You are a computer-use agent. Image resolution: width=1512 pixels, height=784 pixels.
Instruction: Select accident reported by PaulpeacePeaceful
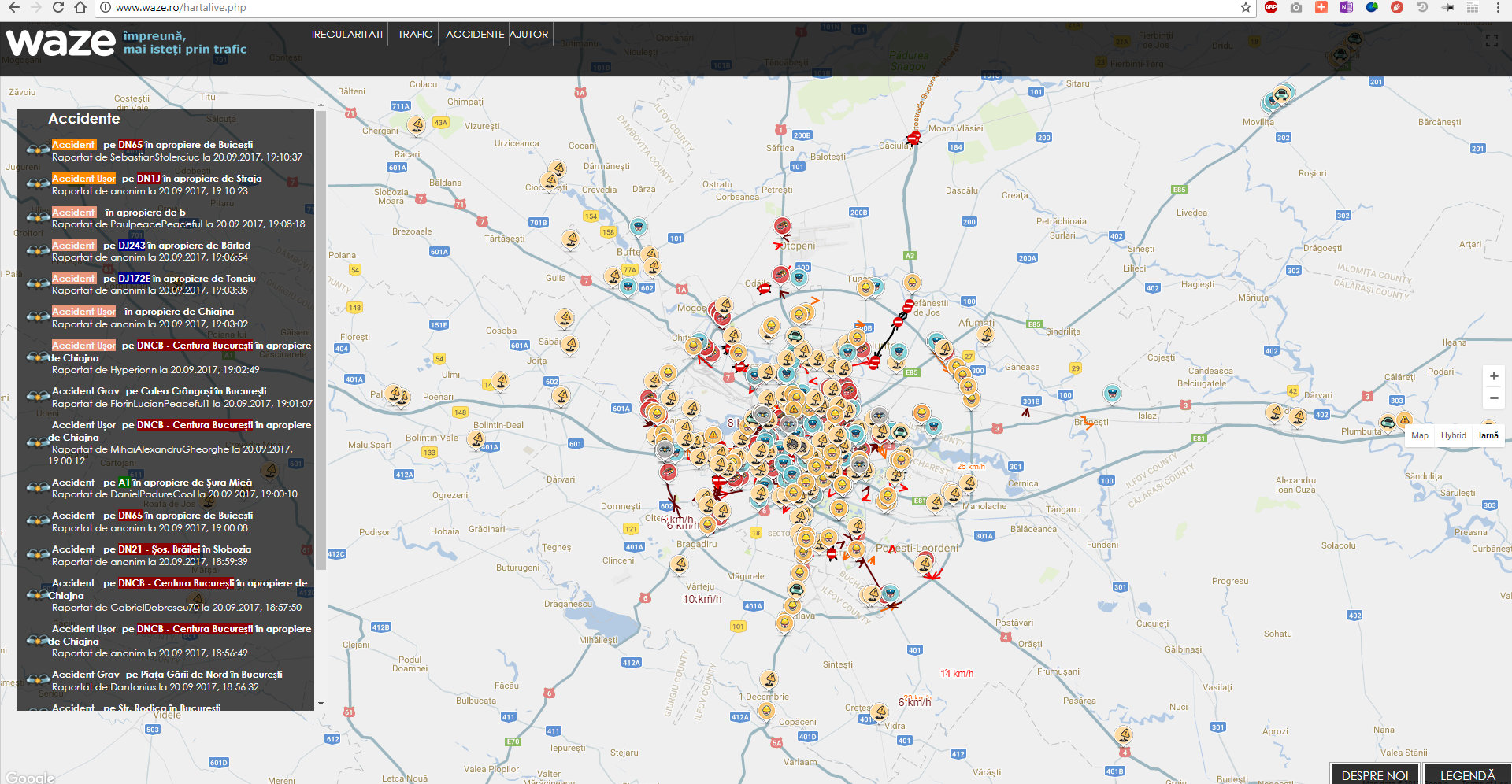(x=171, y=218)
